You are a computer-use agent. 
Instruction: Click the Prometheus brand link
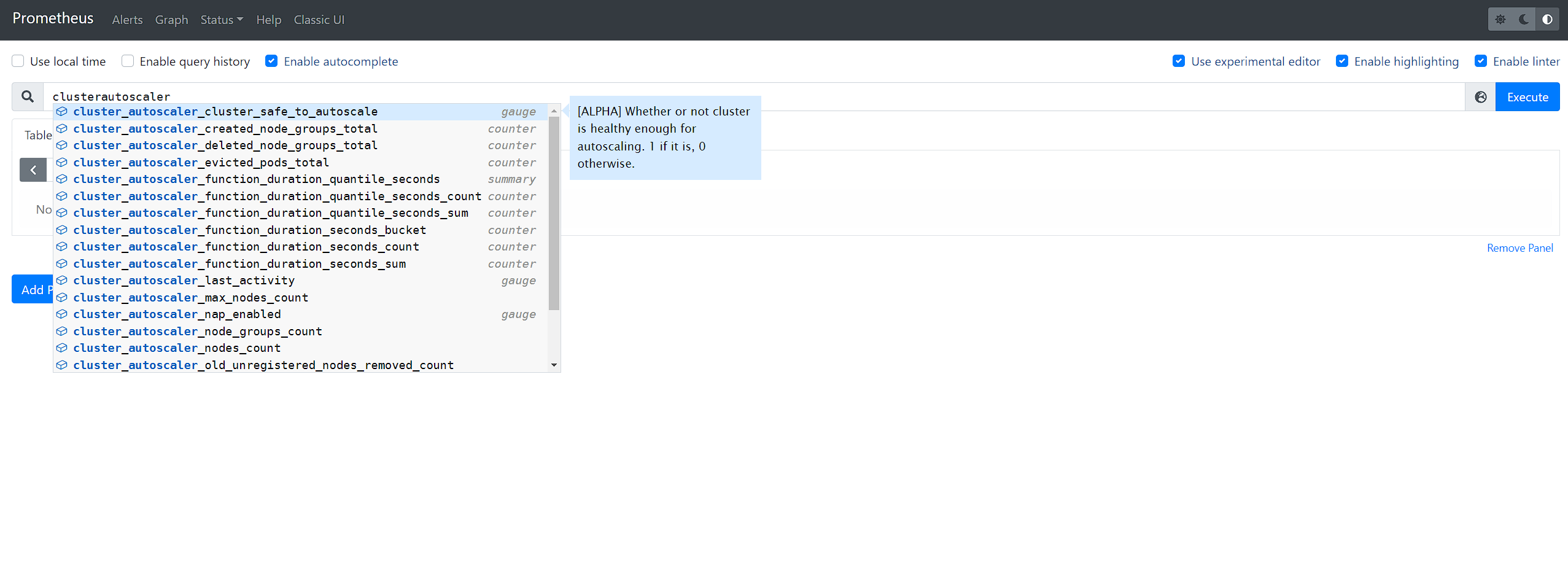click(x=53, y=18)
